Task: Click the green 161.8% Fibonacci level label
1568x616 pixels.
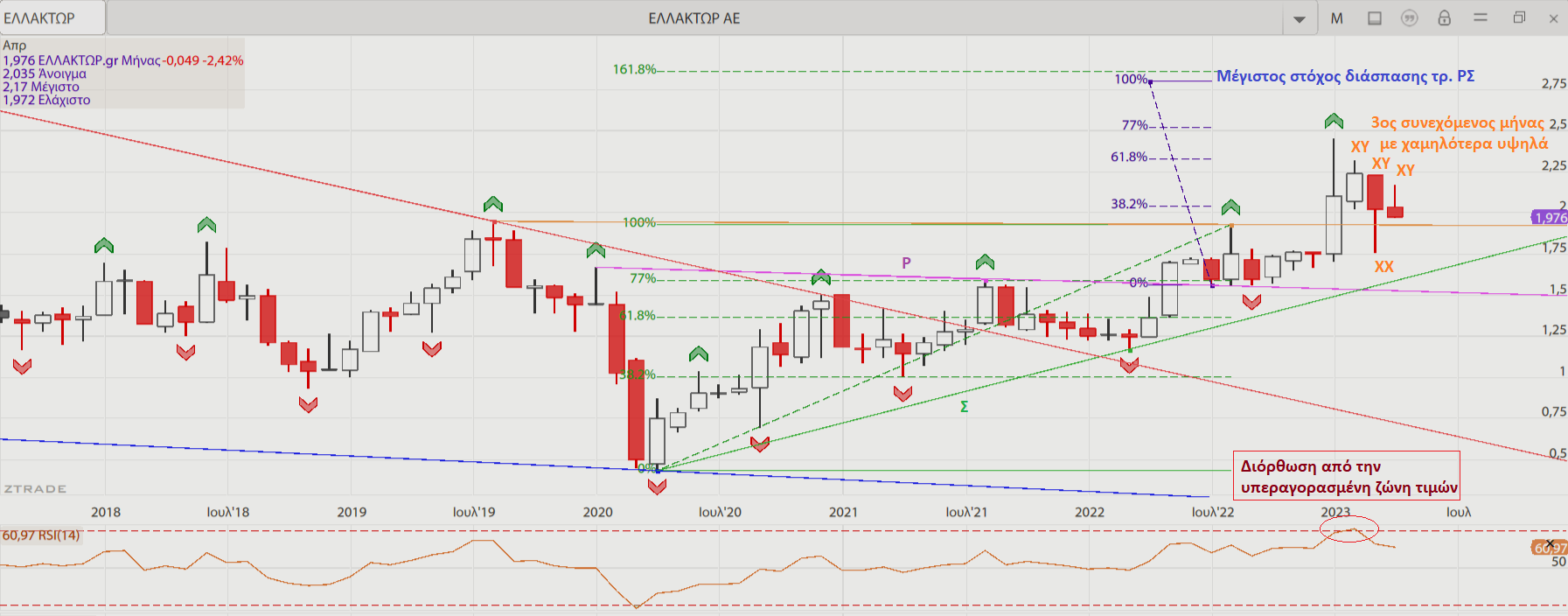Action: coord(634,69)
